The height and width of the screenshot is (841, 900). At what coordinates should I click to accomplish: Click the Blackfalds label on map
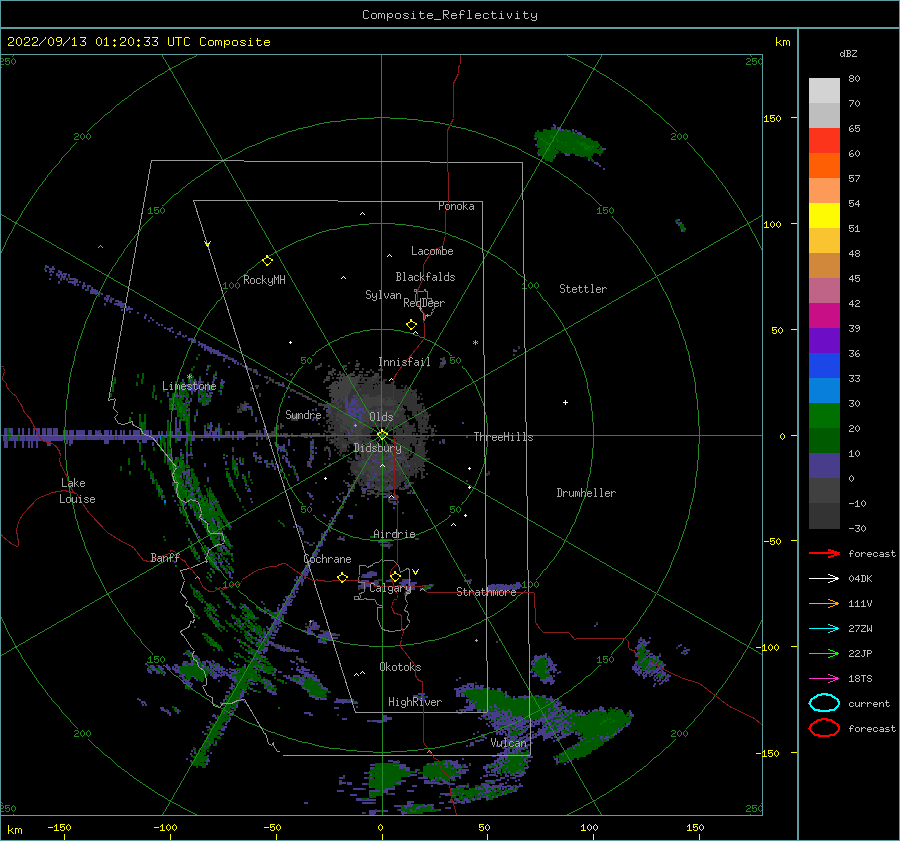point(425,277)
